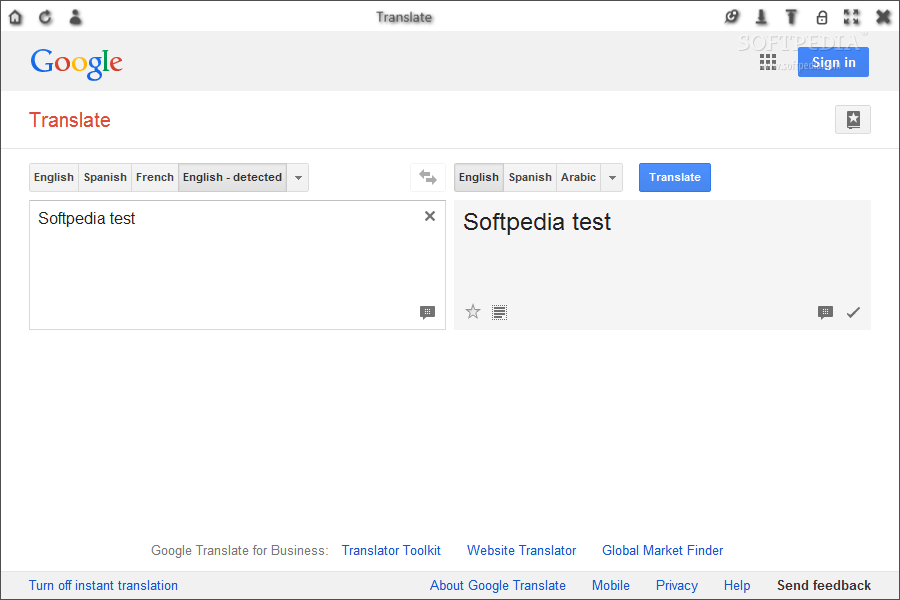Click the Home icon in title bar
This screenshot has height=600, width=900.
(x=15, y=17)
